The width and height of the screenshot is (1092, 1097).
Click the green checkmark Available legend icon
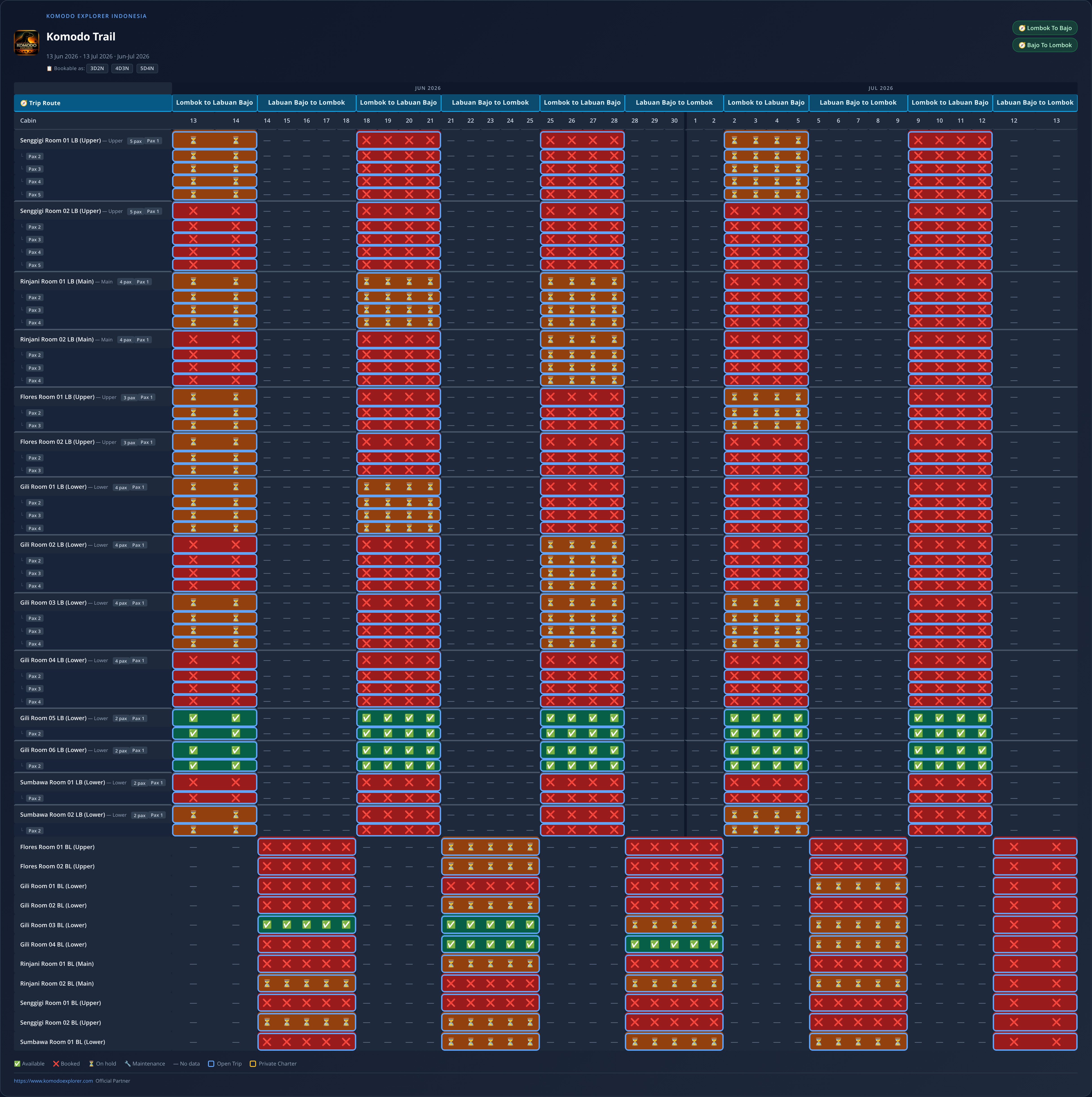[x=17, y=1064]
